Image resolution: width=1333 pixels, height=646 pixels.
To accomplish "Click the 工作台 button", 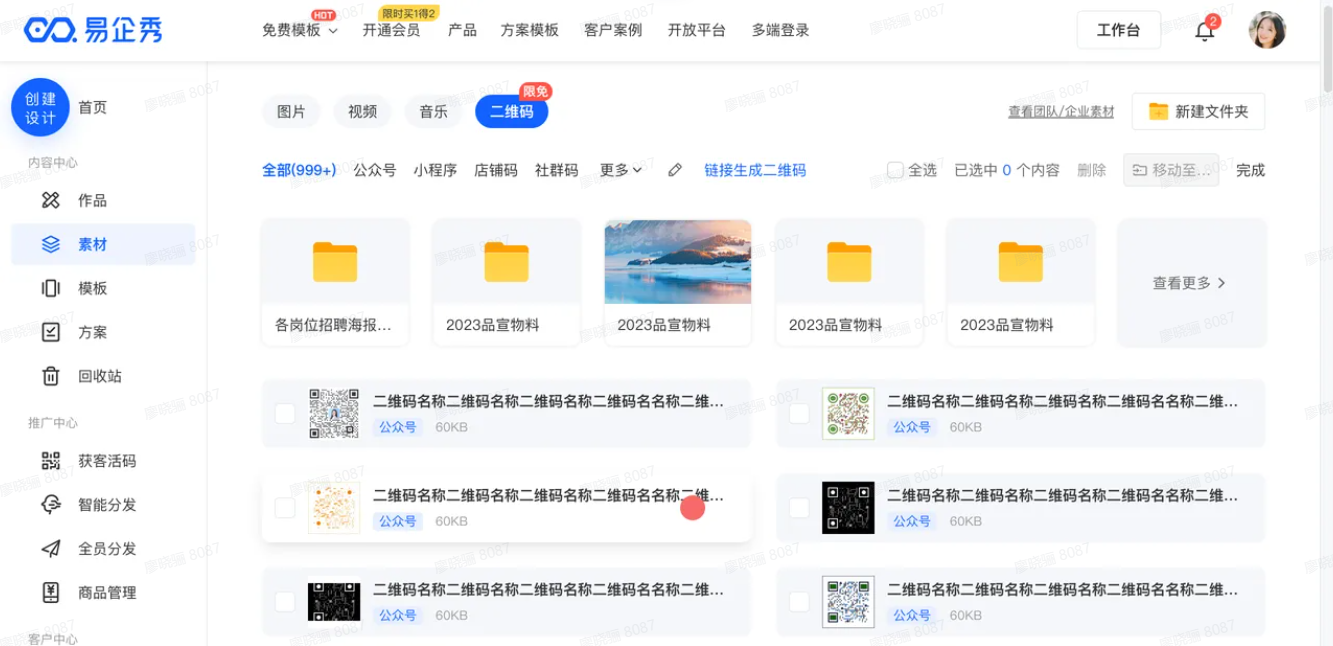I will tap(1119, 30).
